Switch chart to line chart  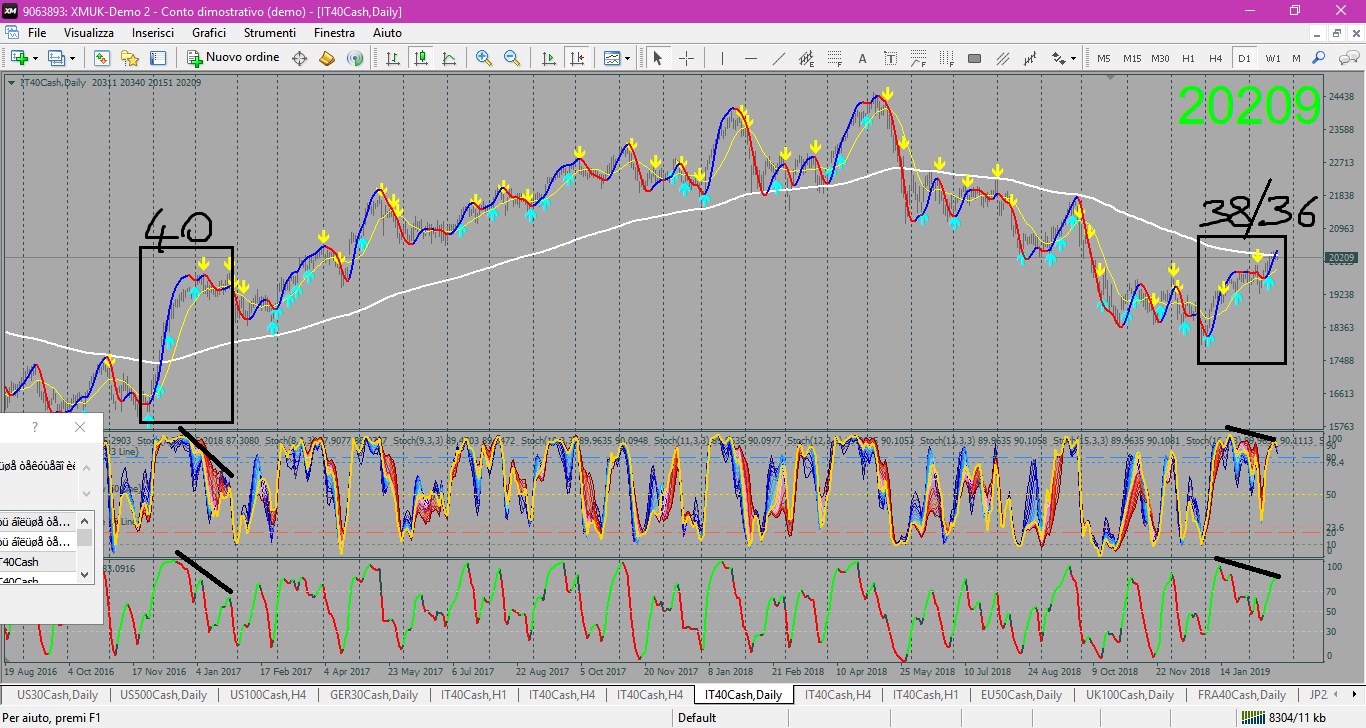tap(450, 58)
